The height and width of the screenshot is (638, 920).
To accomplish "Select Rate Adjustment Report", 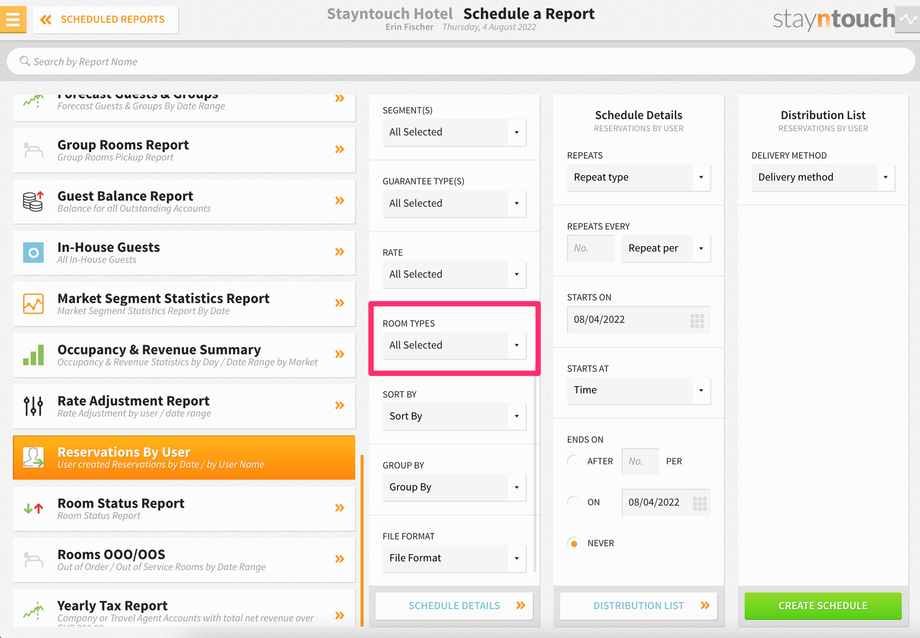I will (184, 406).
